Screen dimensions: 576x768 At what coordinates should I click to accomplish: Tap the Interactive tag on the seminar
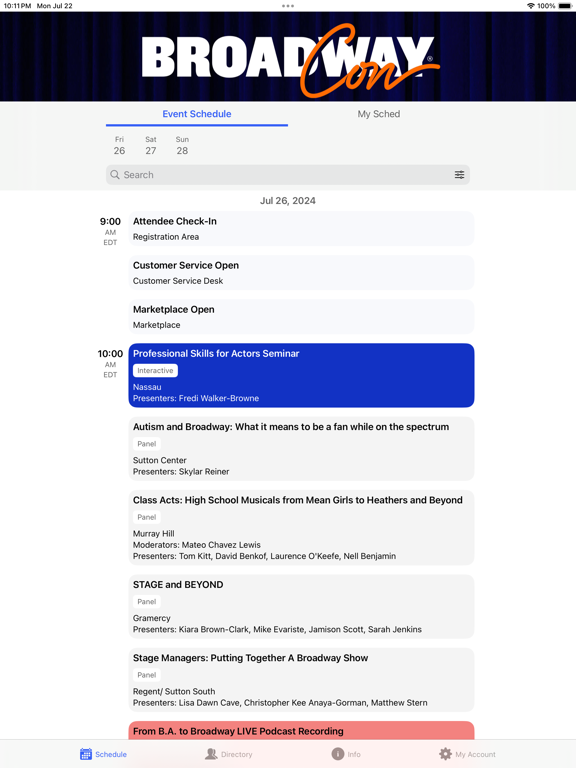click(155, 371)
